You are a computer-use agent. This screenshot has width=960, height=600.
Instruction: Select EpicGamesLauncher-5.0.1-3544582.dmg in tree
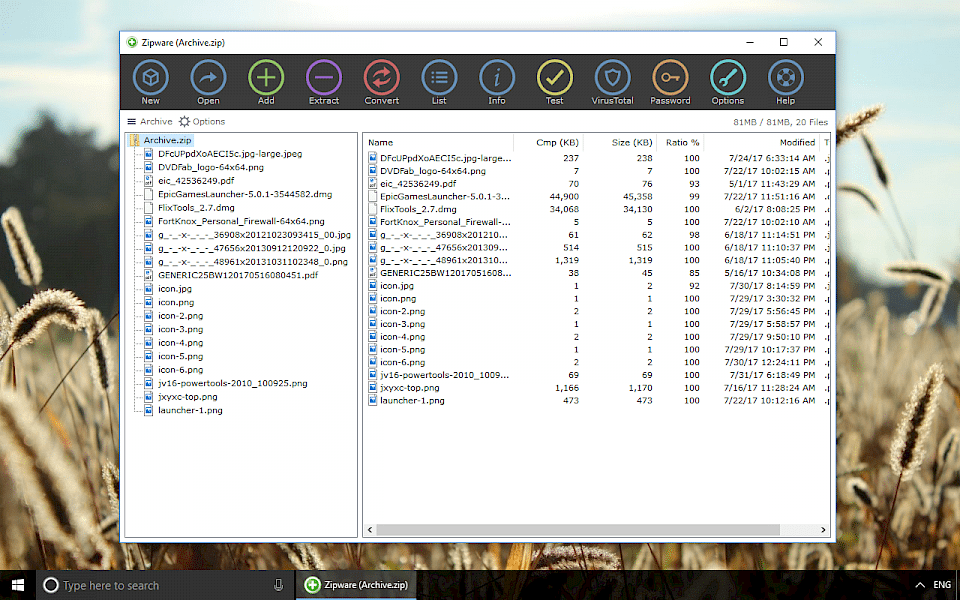click(x=245, y=194)
